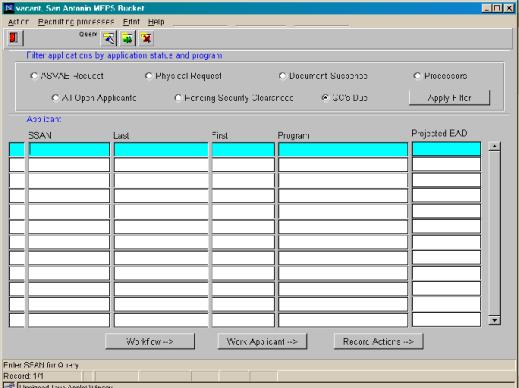Image resolution: width=519 pixels, height=388 pixels.
Task: Click the highlighted SSAN field in the first row
Action: coord(69,149)
